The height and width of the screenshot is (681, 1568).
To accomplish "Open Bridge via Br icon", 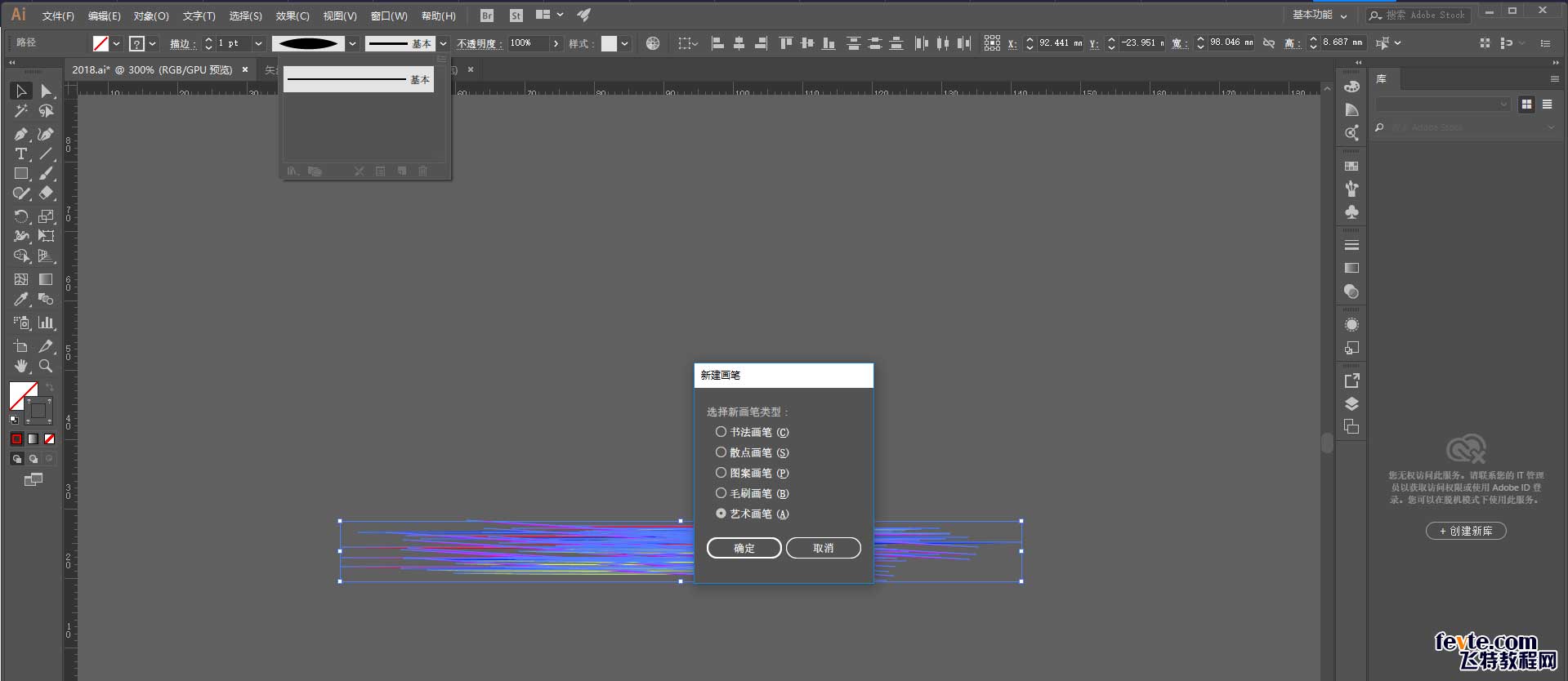I will (x=487, y=16).
